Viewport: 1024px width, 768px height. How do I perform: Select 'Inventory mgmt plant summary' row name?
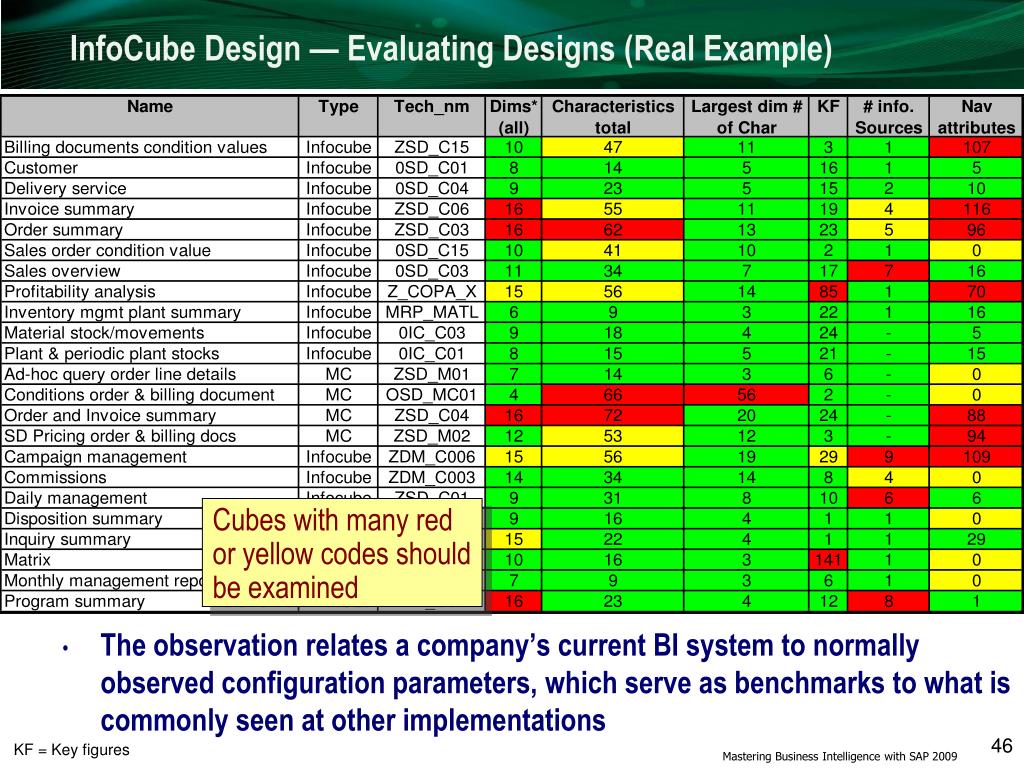pos(122,313)
